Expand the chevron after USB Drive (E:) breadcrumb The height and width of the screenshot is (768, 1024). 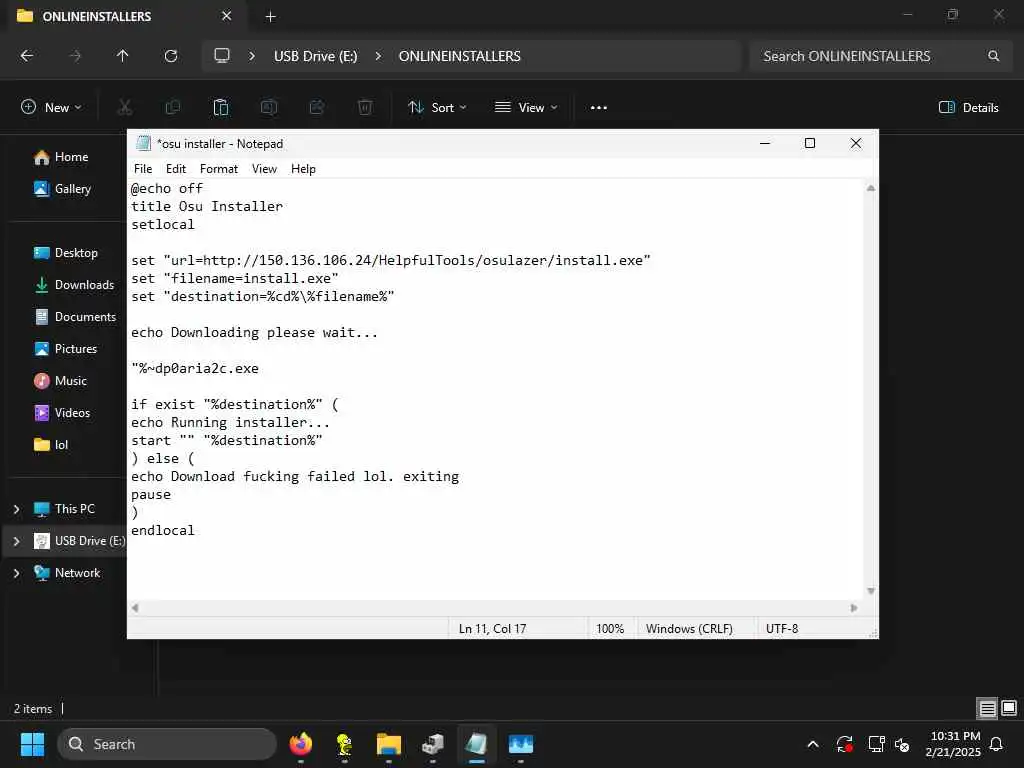(x=378, y=56)
